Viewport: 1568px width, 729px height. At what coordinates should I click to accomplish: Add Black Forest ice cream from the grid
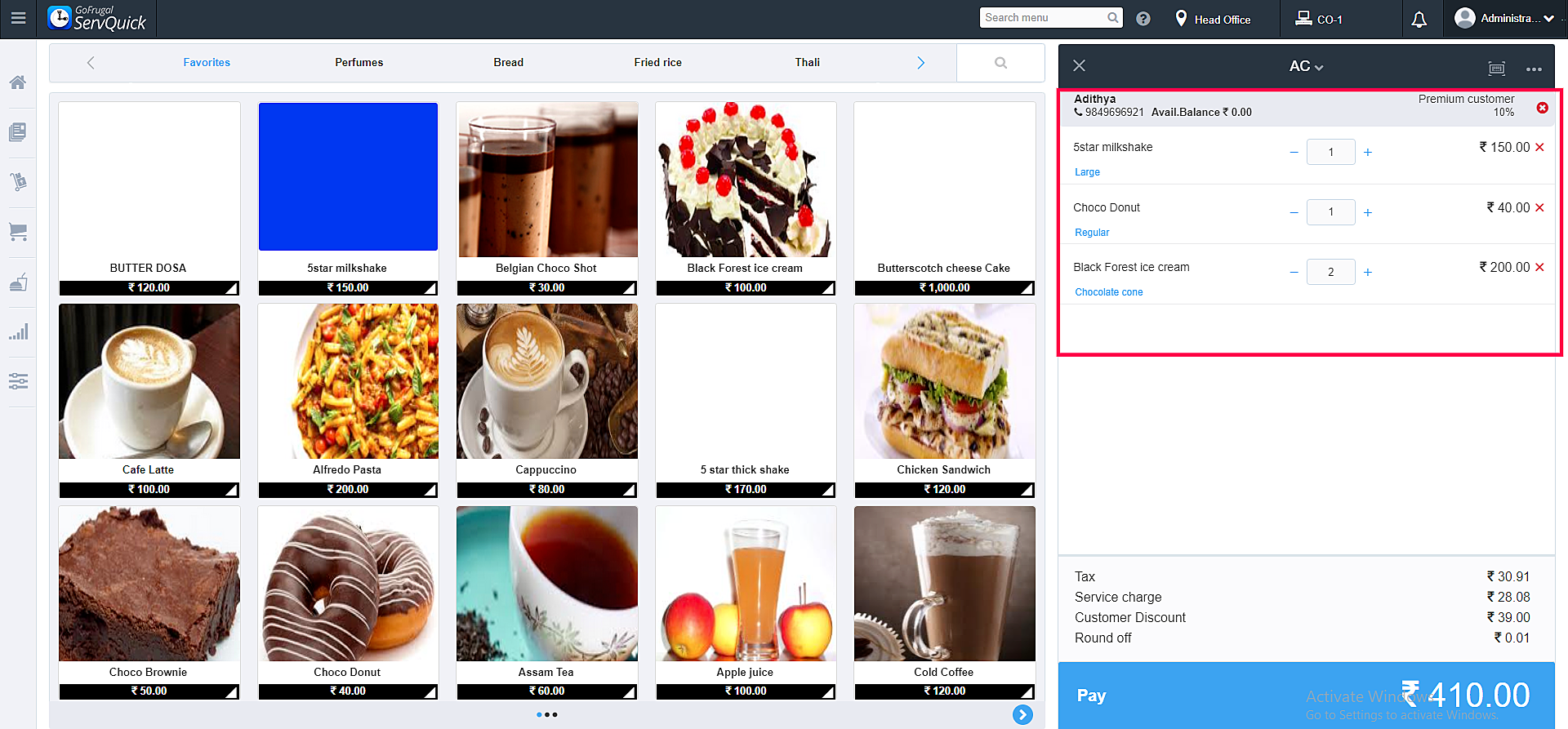click(x=746, y=198)
